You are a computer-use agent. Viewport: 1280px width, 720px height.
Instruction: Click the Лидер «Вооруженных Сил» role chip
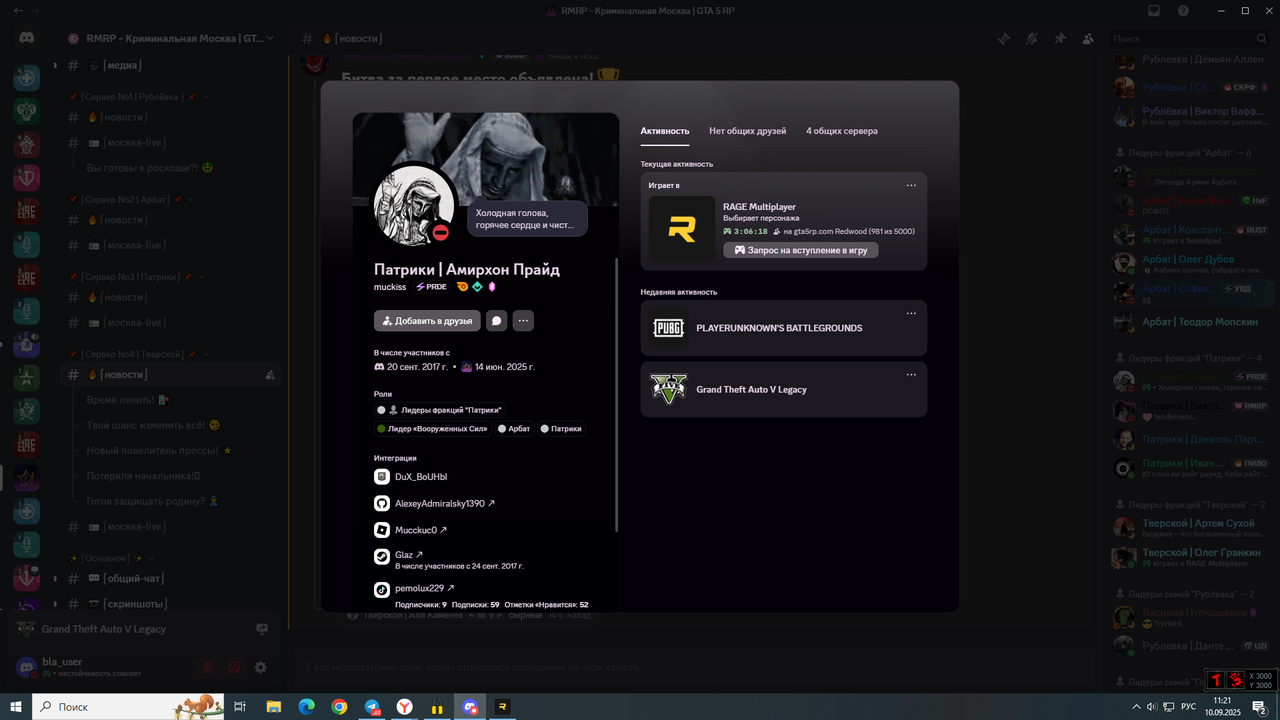click(433, 428)
